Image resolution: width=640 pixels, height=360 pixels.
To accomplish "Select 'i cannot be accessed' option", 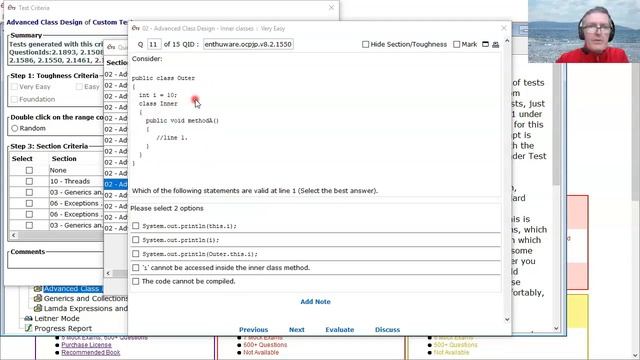I will click(x=136, y=267).
